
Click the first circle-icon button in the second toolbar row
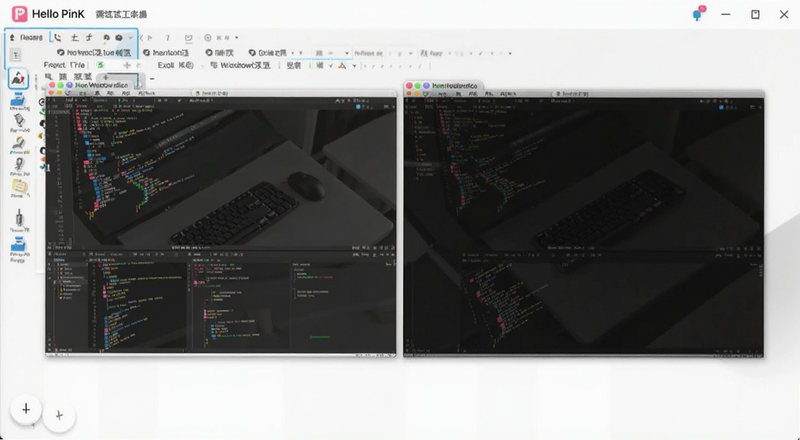pos(94,53)
